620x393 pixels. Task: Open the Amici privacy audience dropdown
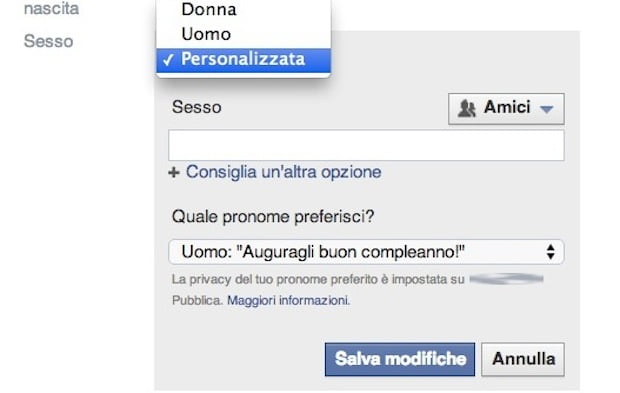click(506, 109)
